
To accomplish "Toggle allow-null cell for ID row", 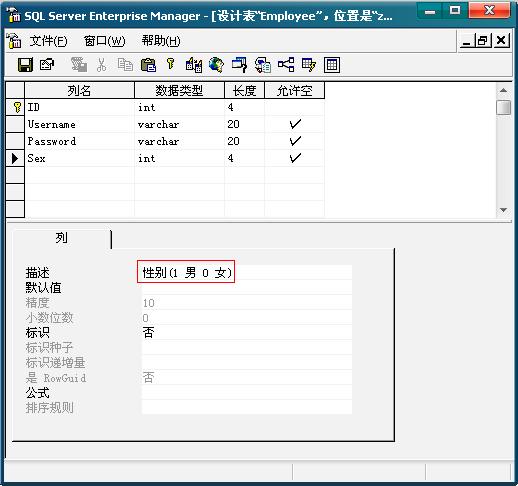I will pyautogui.click(x=295, y=107).
